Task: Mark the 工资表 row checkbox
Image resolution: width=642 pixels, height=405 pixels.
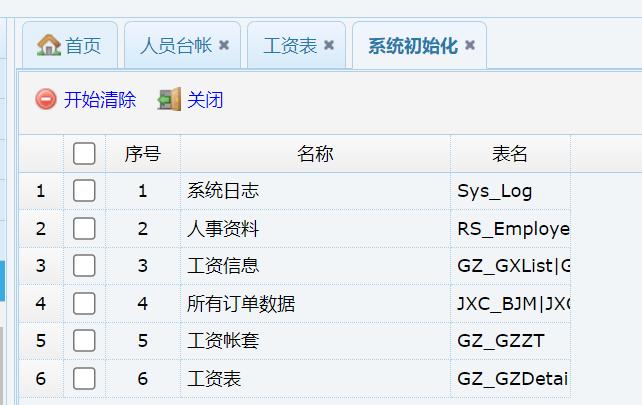Action: [x=84, y=379]
